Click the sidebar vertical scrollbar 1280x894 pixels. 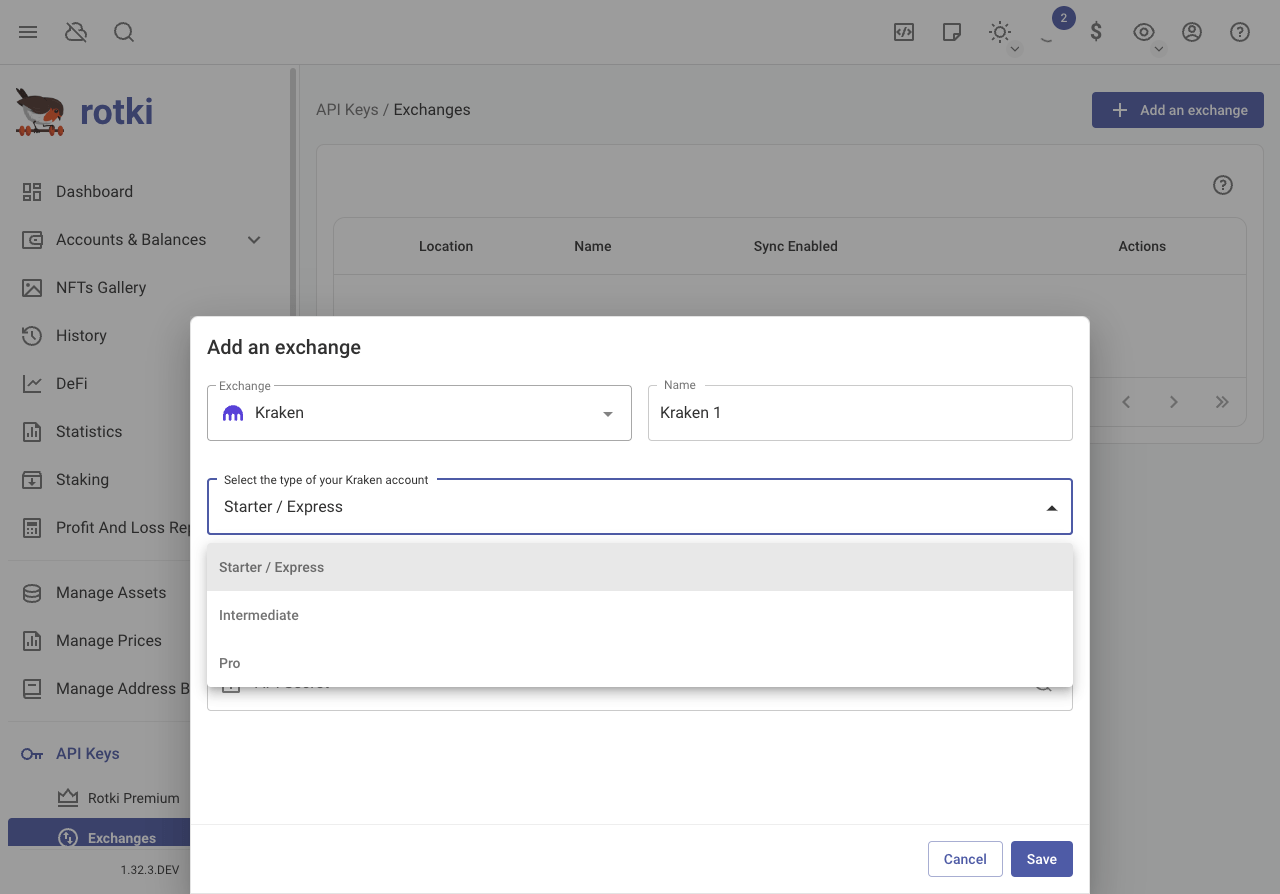point(293,190)
